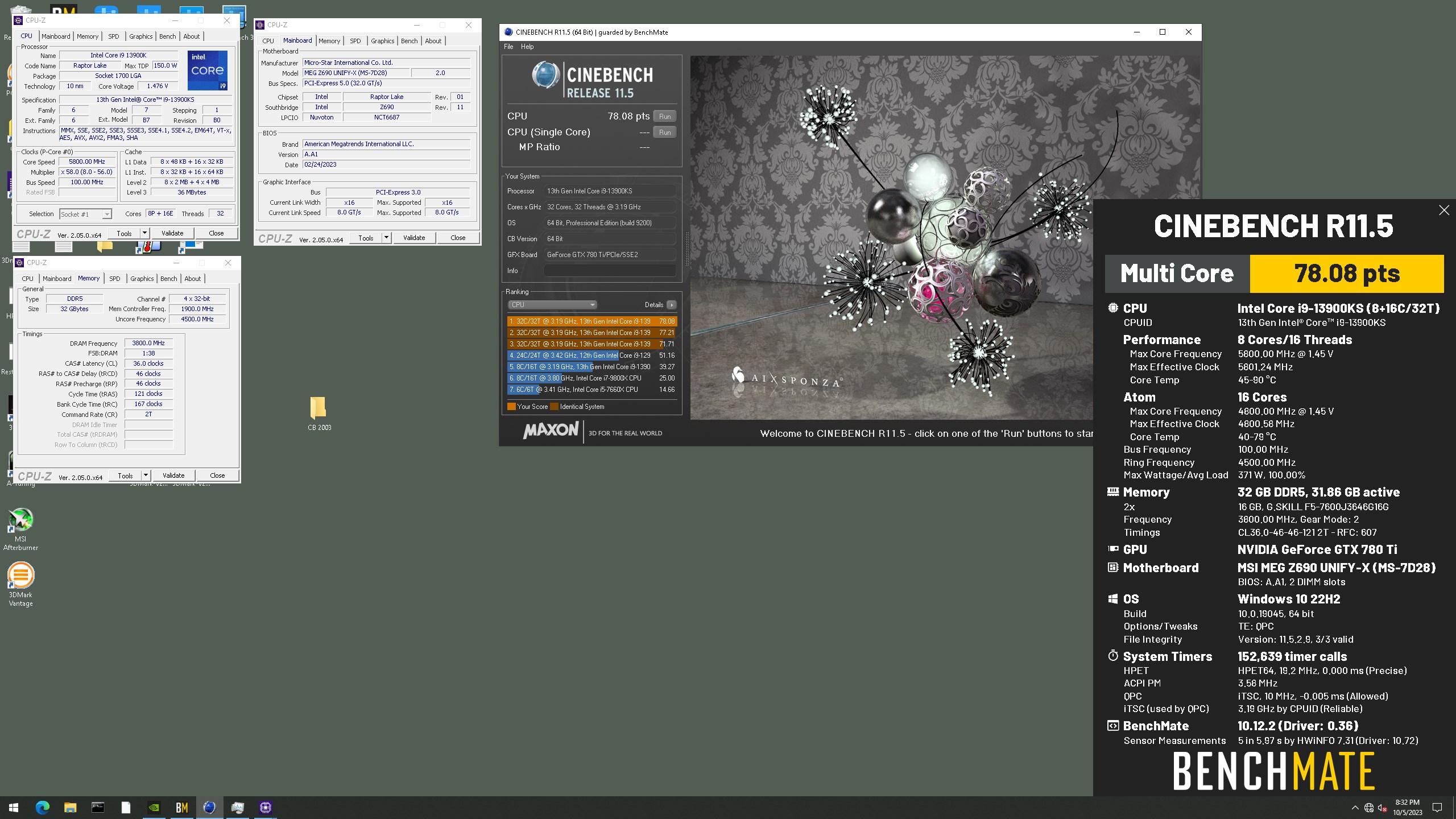Click Tools button in CPU-Z Memory window

coord(126,475)
